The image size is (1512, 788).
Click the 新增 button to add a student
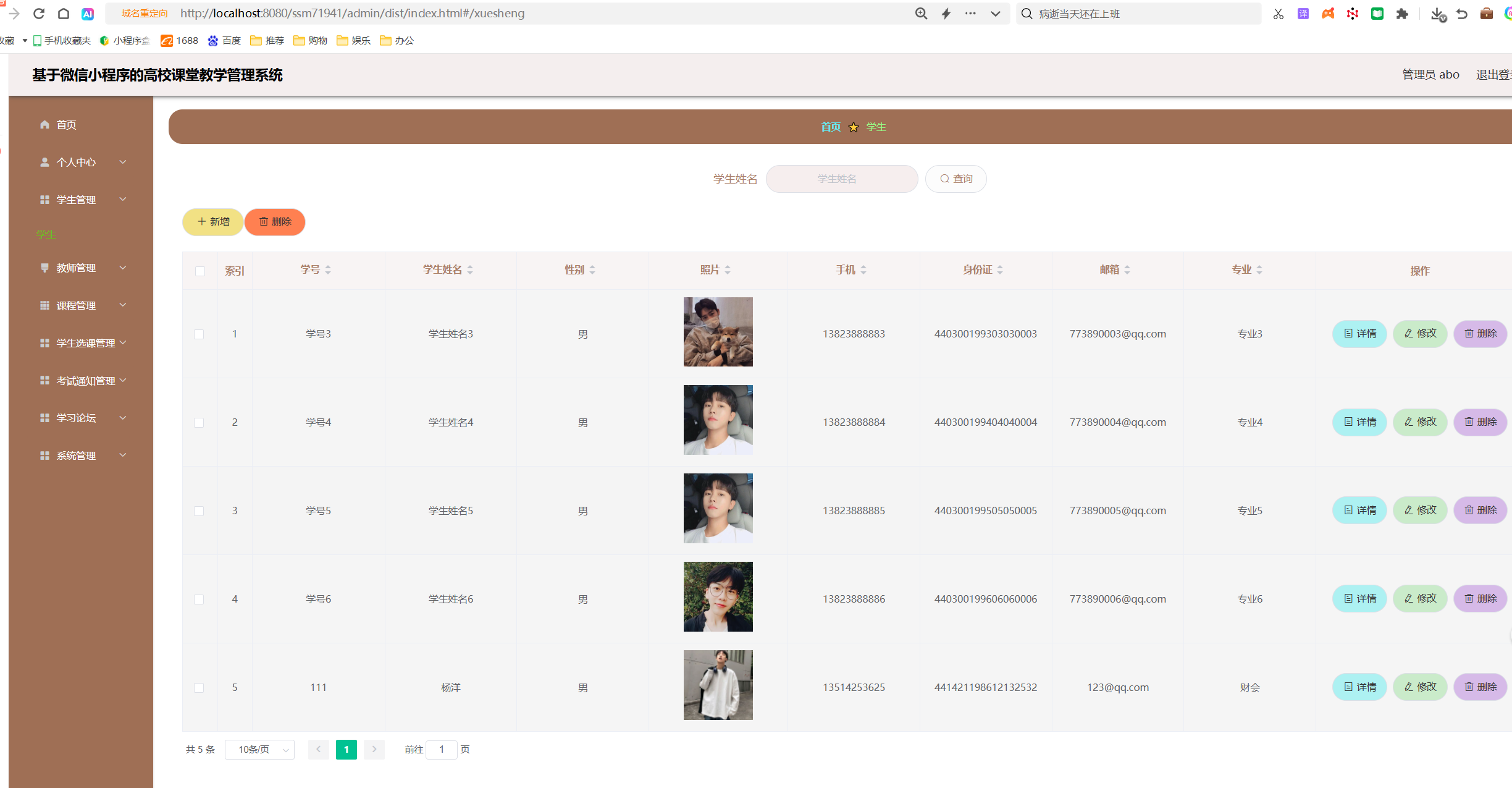click(x=212, y=222)
